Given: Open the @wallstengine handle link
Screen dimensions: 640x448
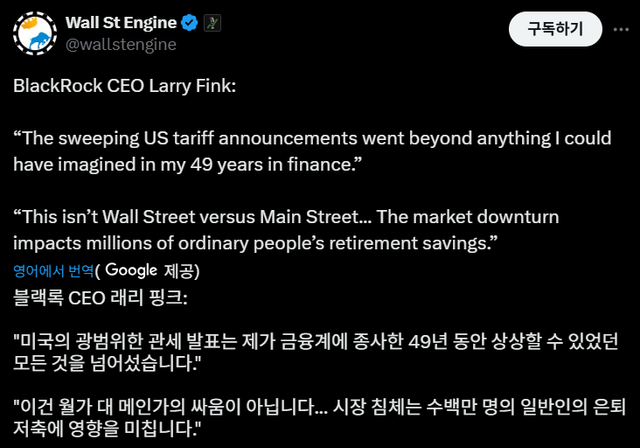Looking at the screenshot, I should coord(120,44).
